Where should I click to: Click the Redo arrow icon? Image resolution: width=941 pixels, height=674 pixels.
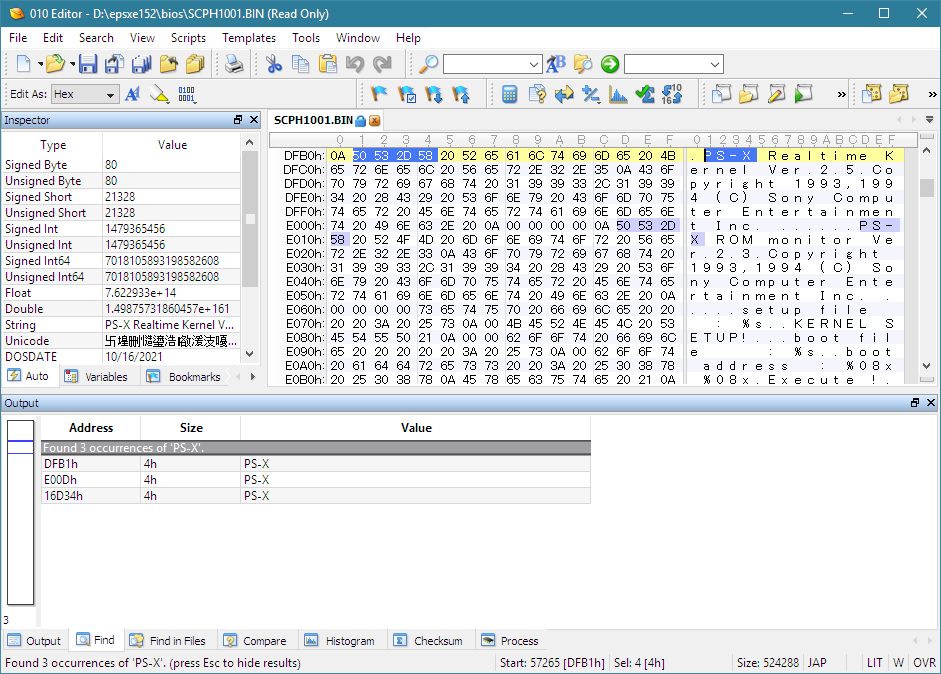coord(382,64)
